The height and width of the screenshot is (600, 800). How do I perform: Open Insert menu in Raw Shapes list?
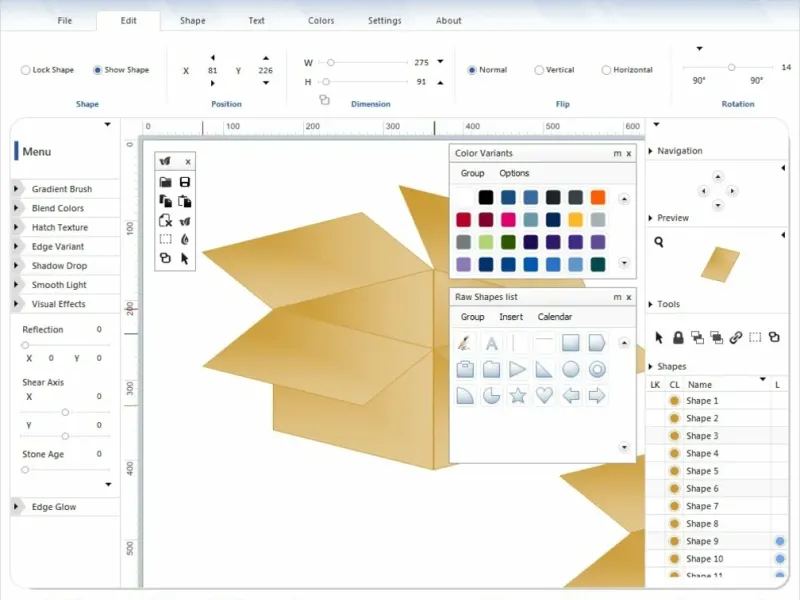(511, 317)
